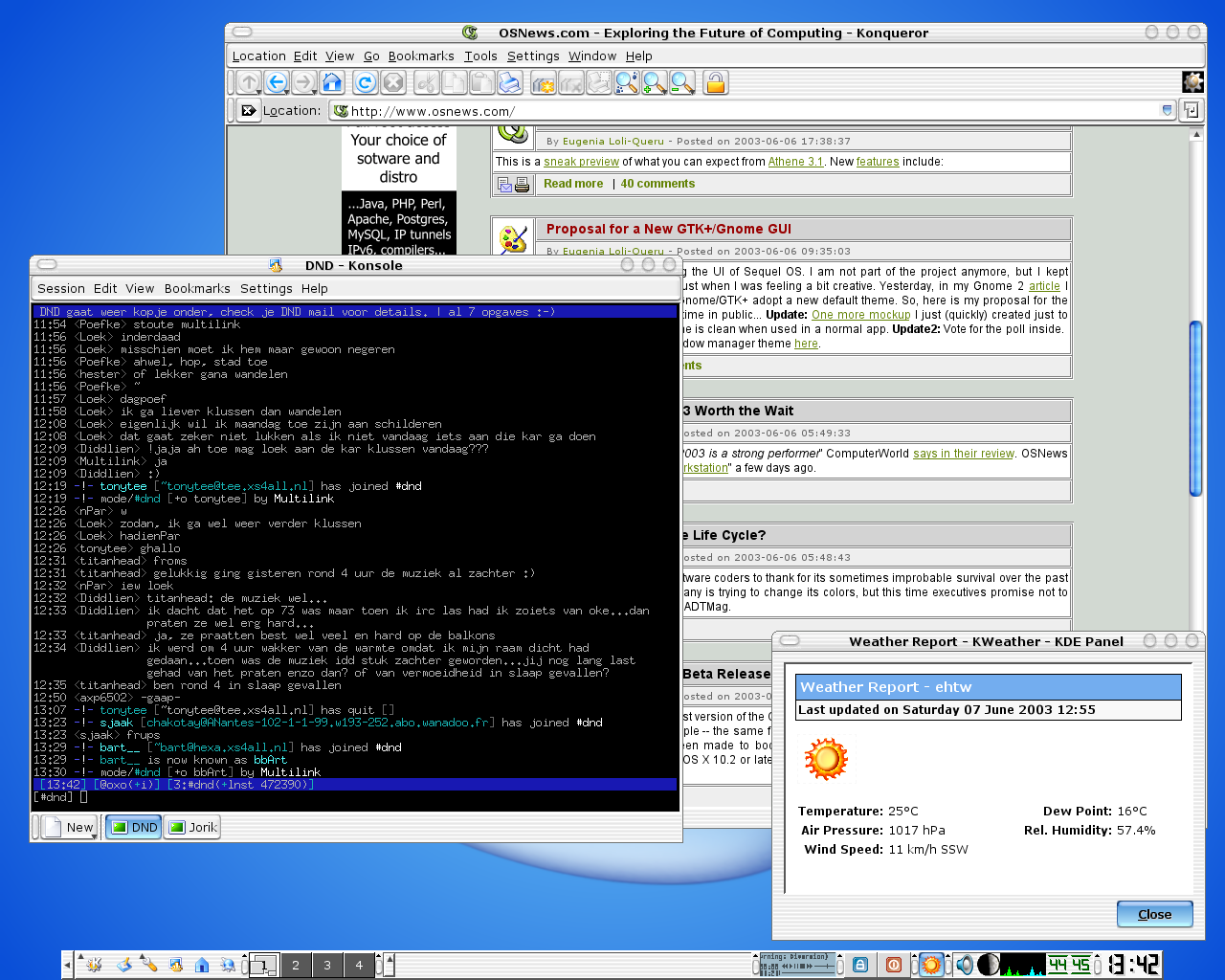Click the email icon below Athene article

point(505,185)
